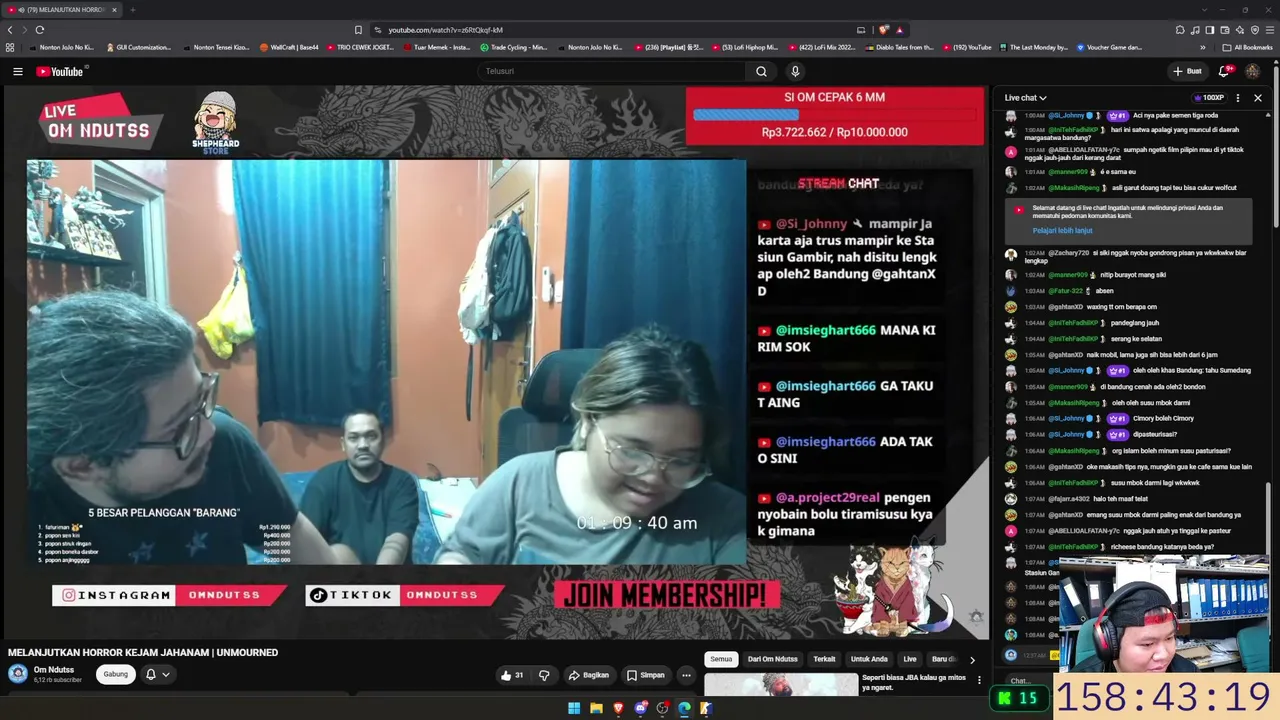Like the video with thumbs up
Screen dimensions: 1280x720
(512, 675)
